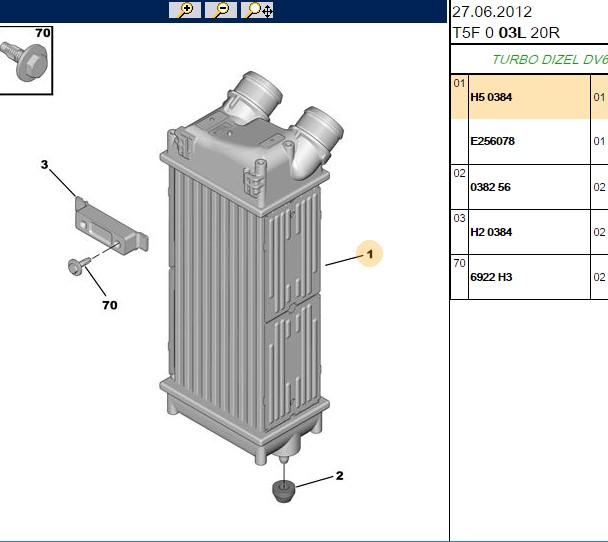Click callout number 3 beside the bracket
Screen dimensions: 608x542
(45, 164)
